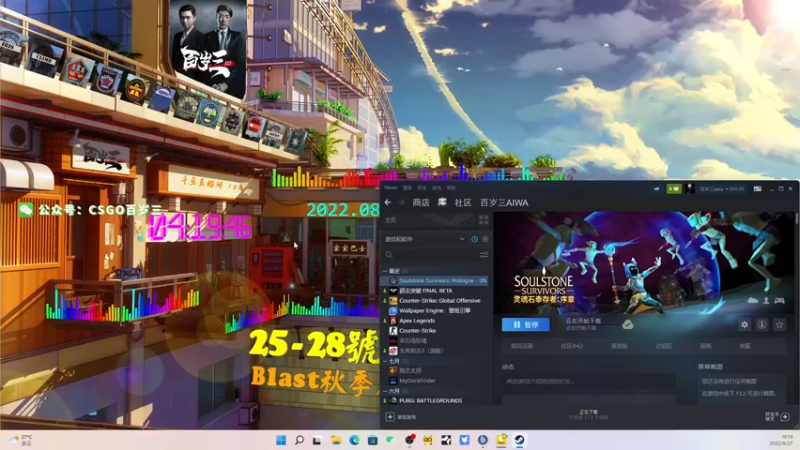Open File Explorer from taskbar
Image resolution: width=800 pixels, height=450 pixels.
click(336, 440)
